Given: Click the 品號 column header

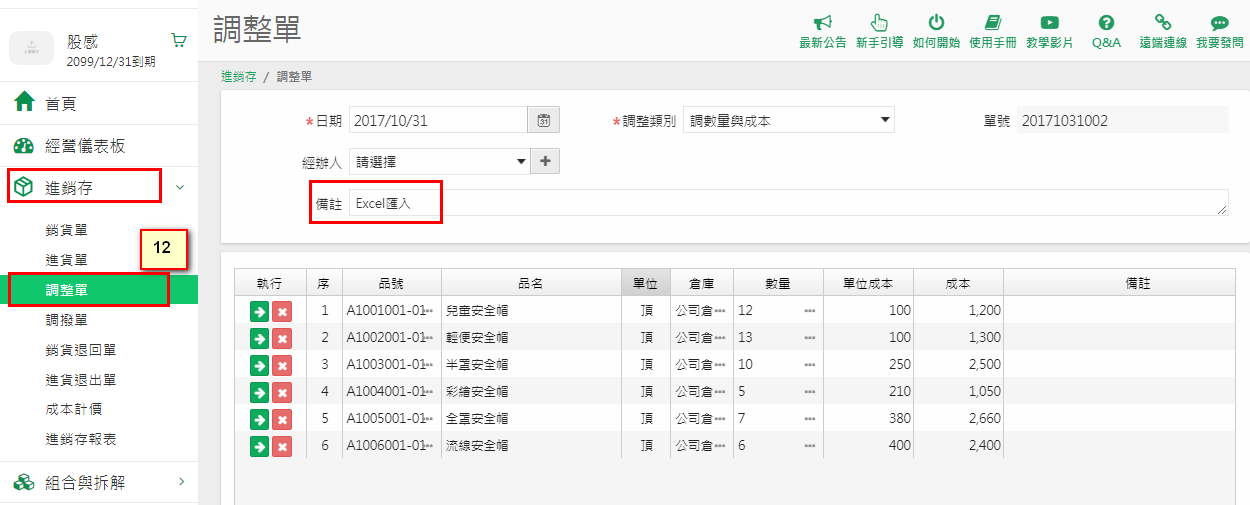Looking at the screenshot, I should (392, 283).
